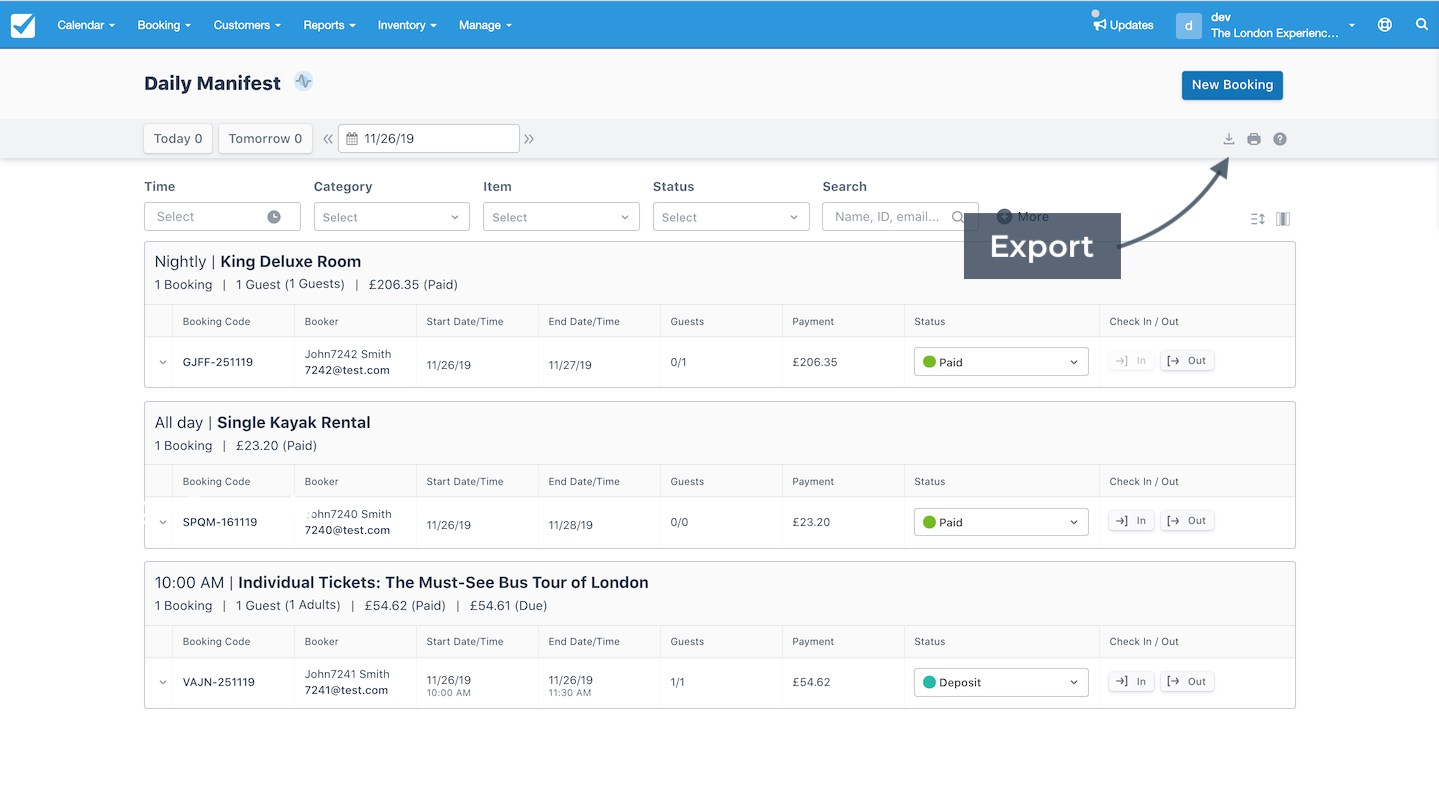This screenshot has height=788, width=1439.
Task: Click the King Deluxe Room heading
Action: (290, 262)
